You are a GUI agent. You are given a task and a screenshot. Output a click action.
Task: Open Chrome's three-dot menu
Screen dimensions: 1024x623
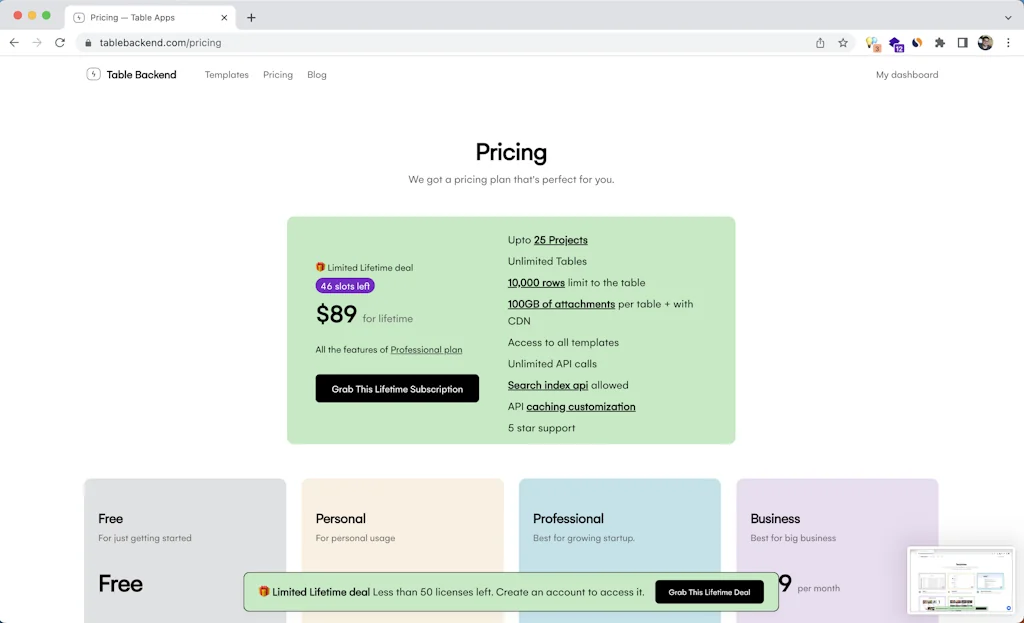1008,43
